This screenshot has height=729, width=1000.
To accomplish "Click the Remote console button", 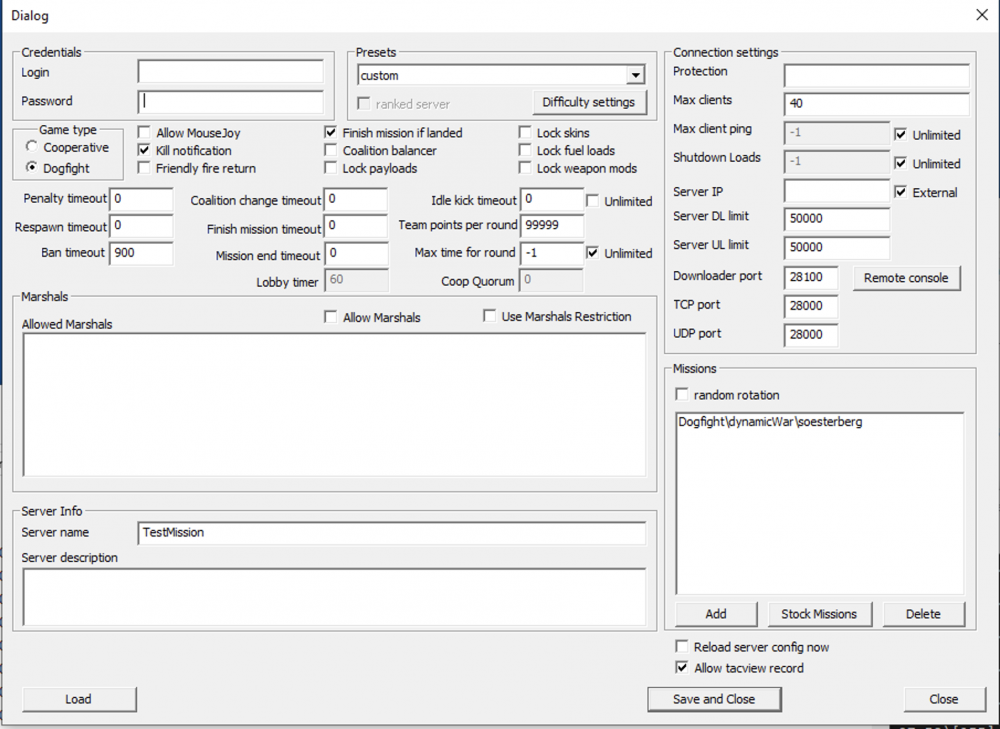I will (x=906, y=278).
